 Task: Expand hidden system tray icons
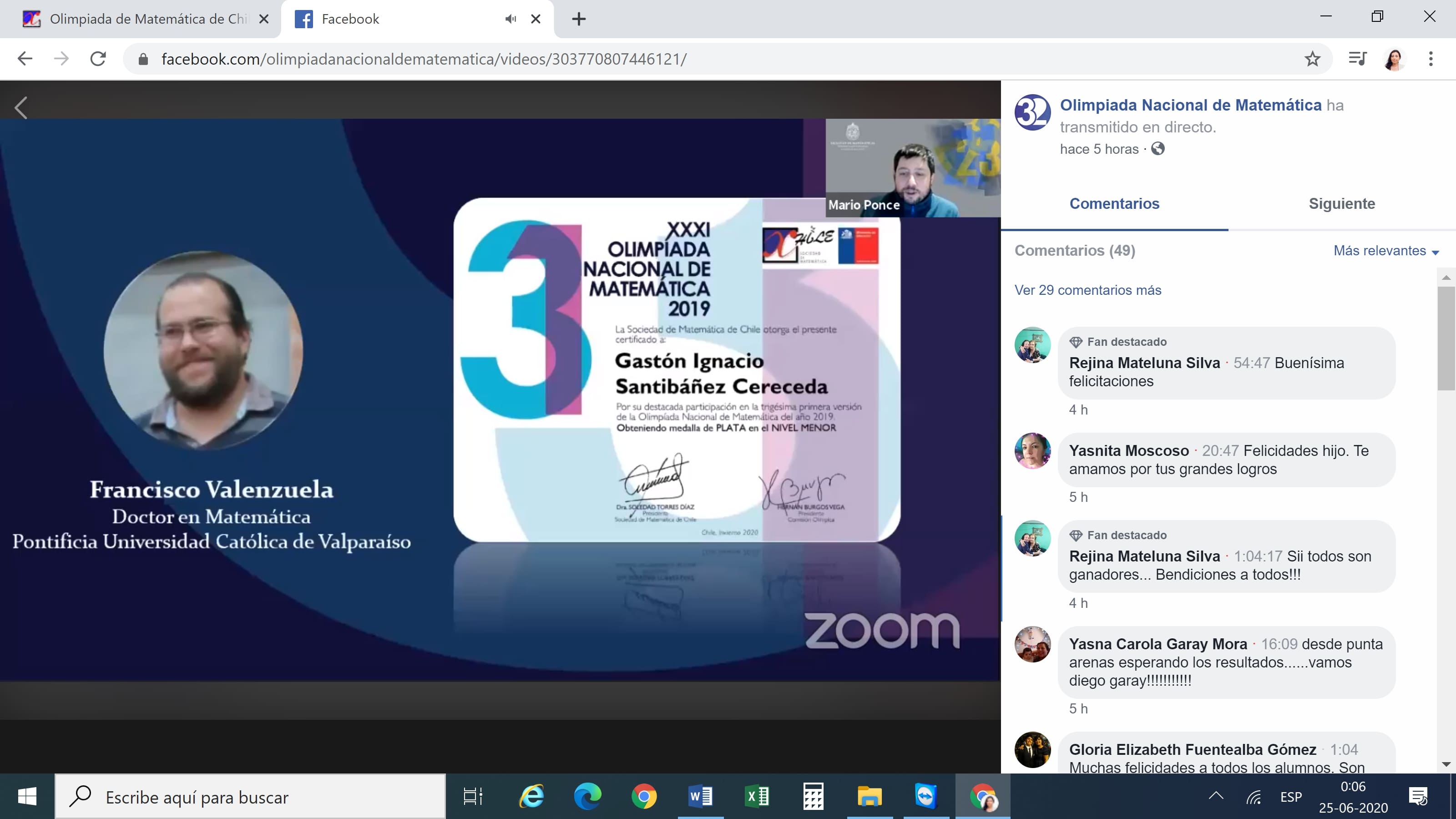(1216, 796)
